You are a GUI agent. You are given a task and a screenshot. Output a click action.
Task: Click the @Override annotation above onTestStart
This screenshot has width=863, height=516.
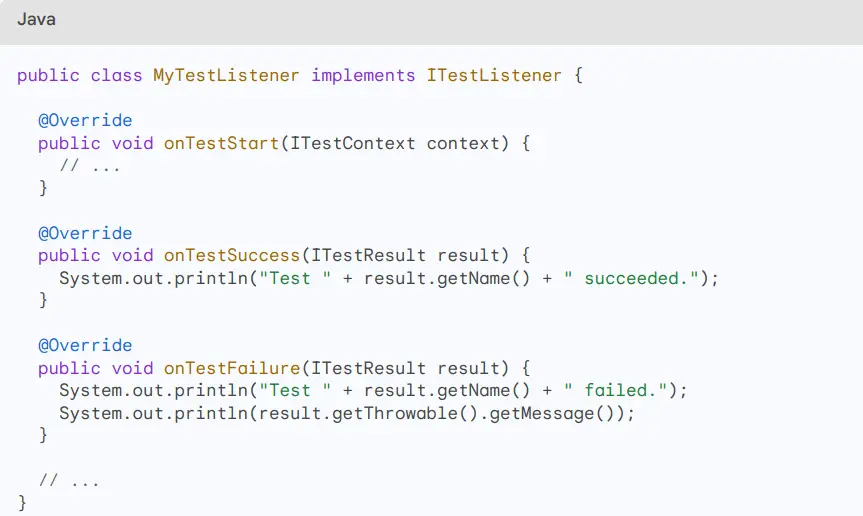85,120
